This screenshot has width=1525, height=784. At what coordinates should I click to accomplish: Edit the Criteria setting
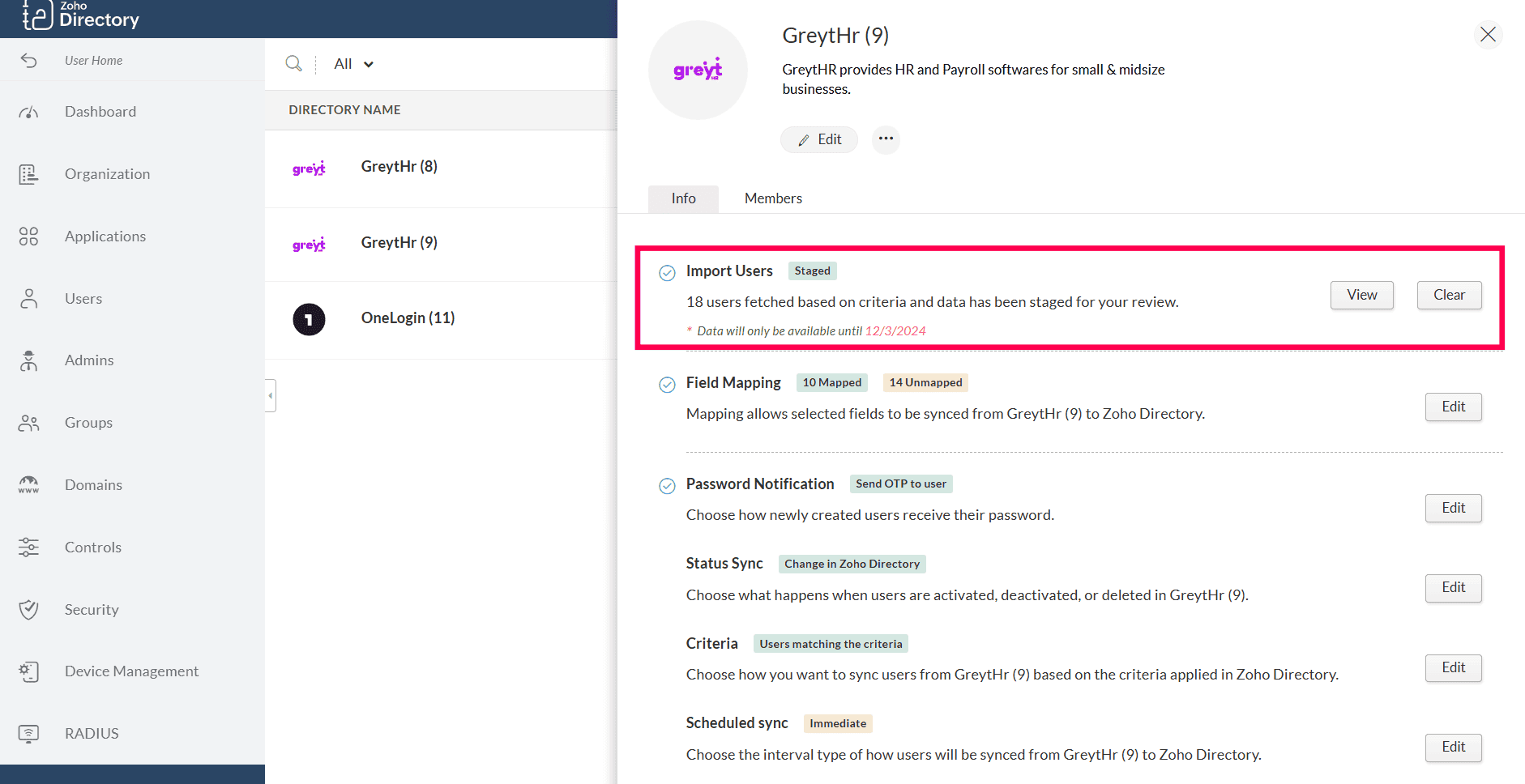pos(1454,667)
